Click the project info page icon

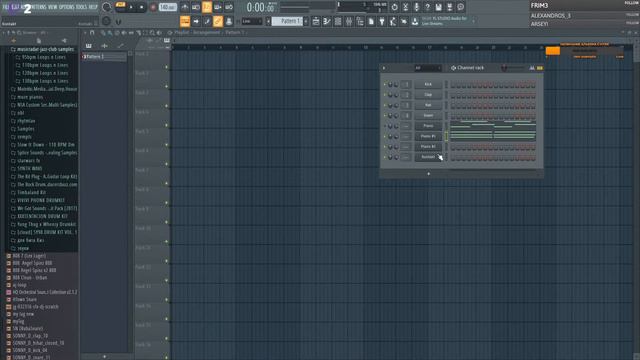[371, 21]
